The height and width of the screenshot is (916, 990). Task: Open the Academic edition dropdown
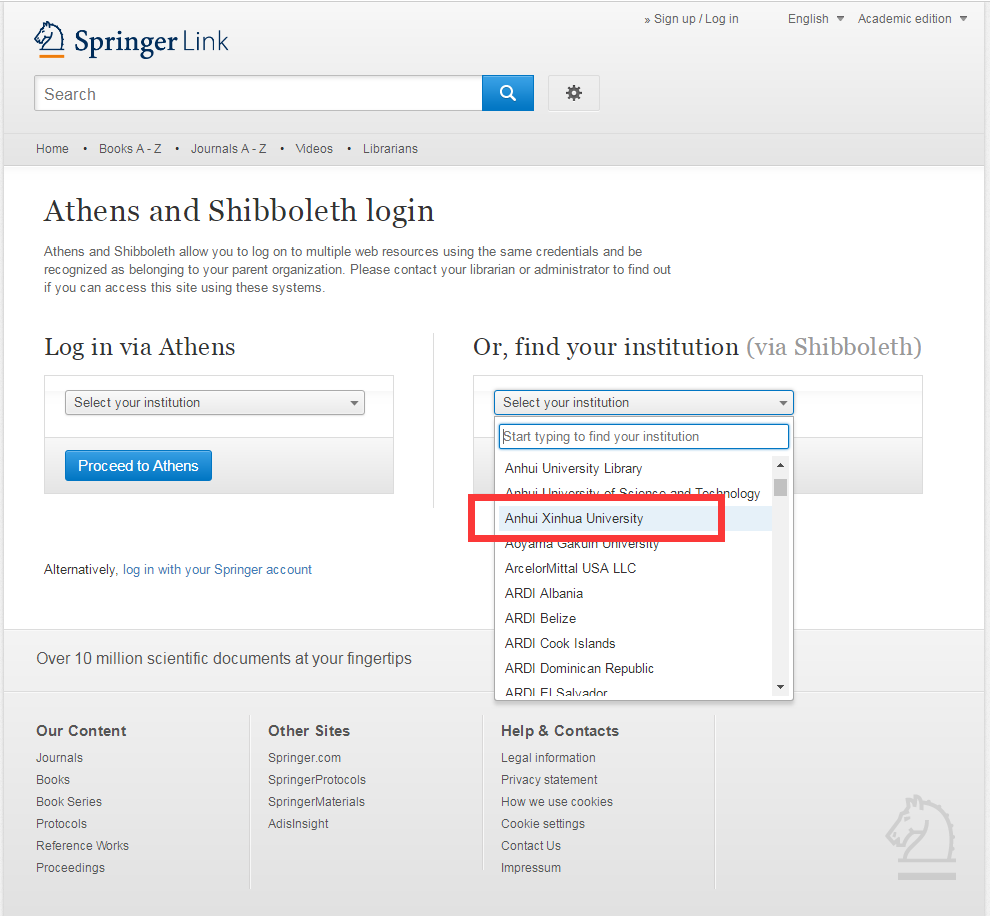[x=912, y=19]
